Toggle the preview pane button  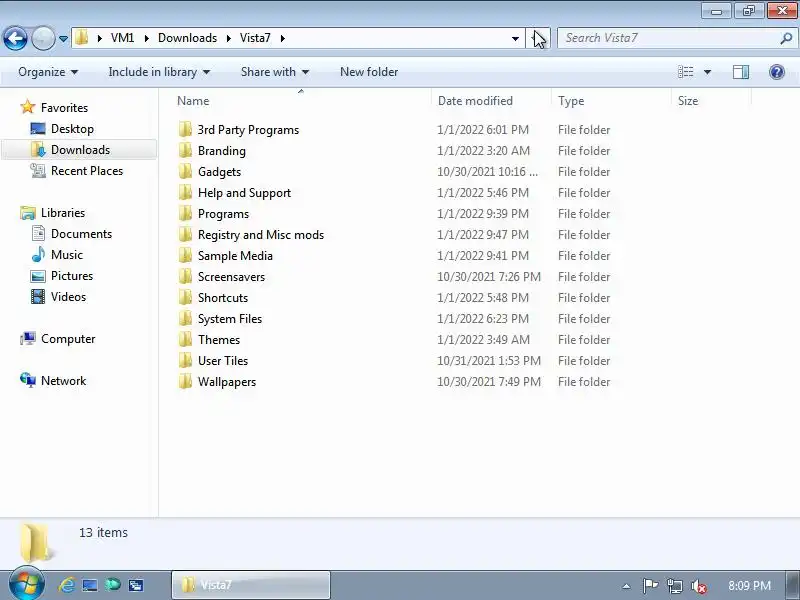tap(741, 72)
